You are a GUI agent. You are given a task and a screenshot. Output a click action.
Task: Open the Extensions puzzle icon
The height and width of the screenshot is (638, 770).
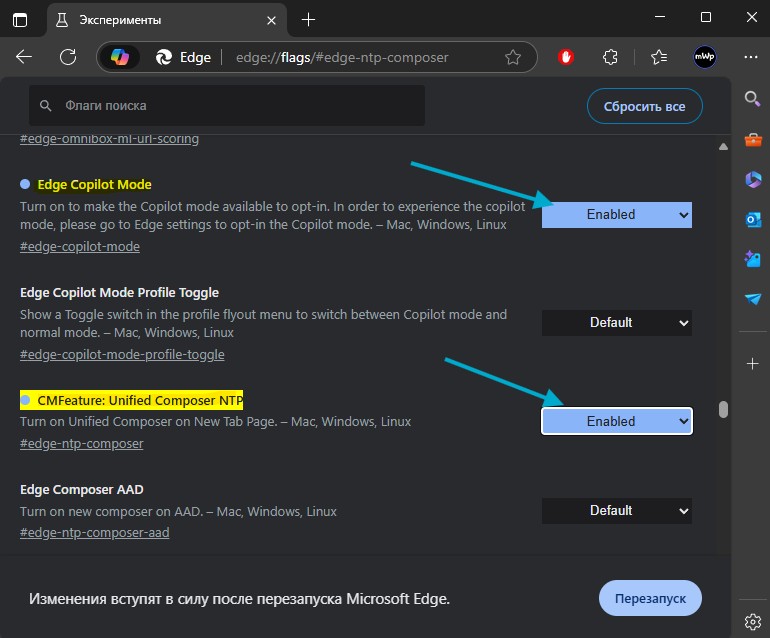coord(610,57)
